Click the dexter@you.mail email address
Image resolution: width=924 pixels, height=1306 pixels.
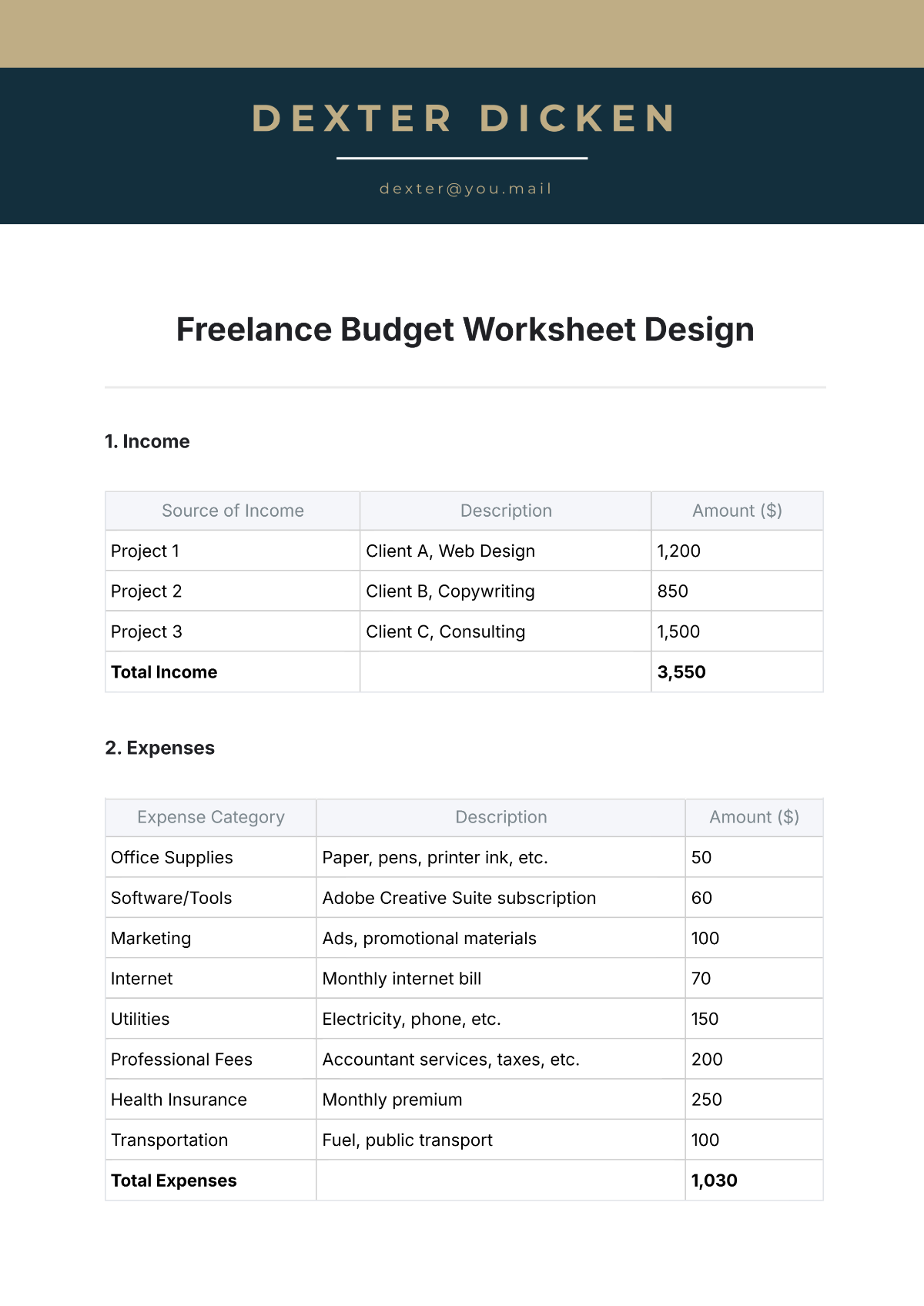point(465,189)
